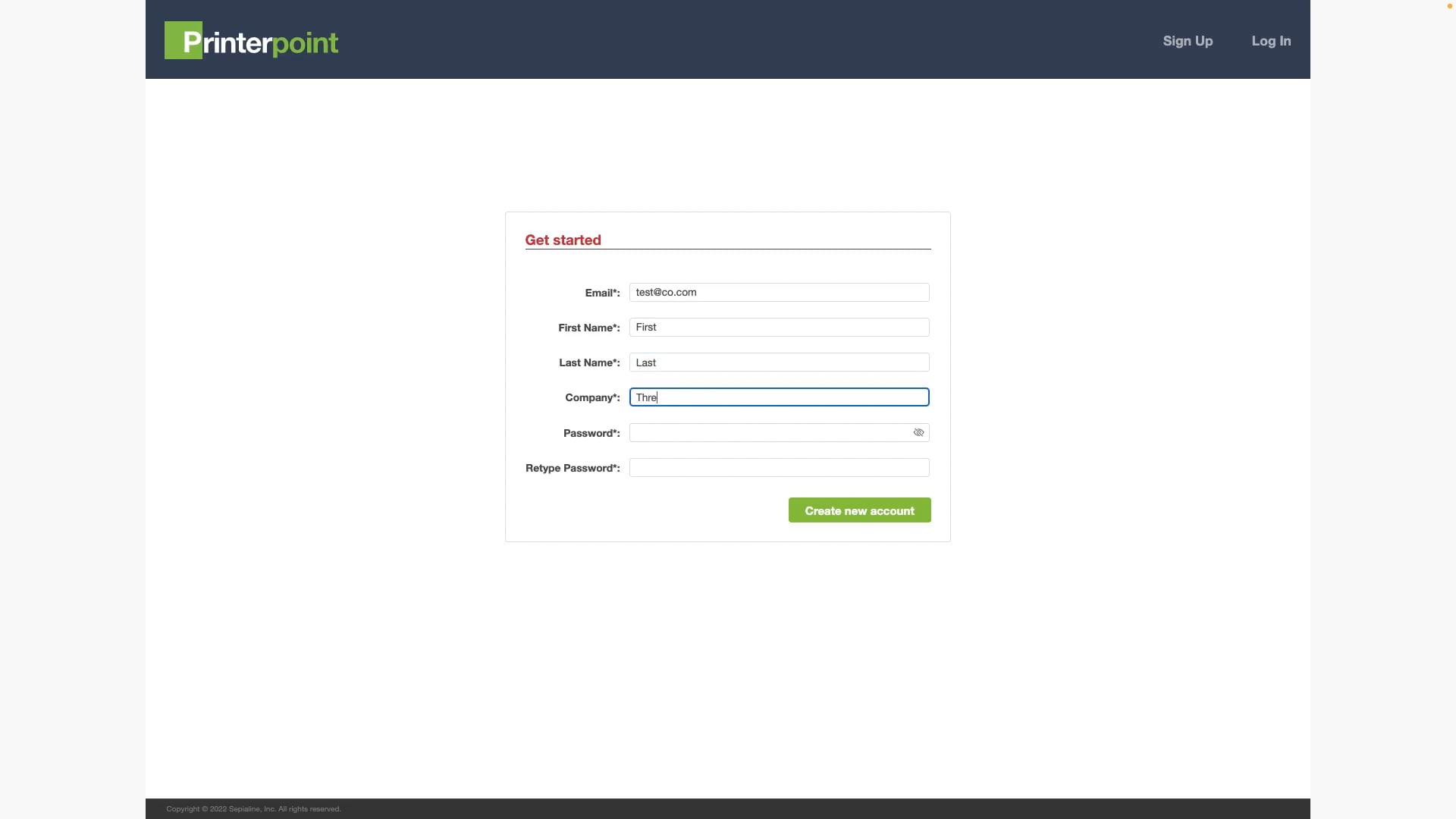Select Log In in the navigation bar

pyautogui.click(x=1270, y=41)
